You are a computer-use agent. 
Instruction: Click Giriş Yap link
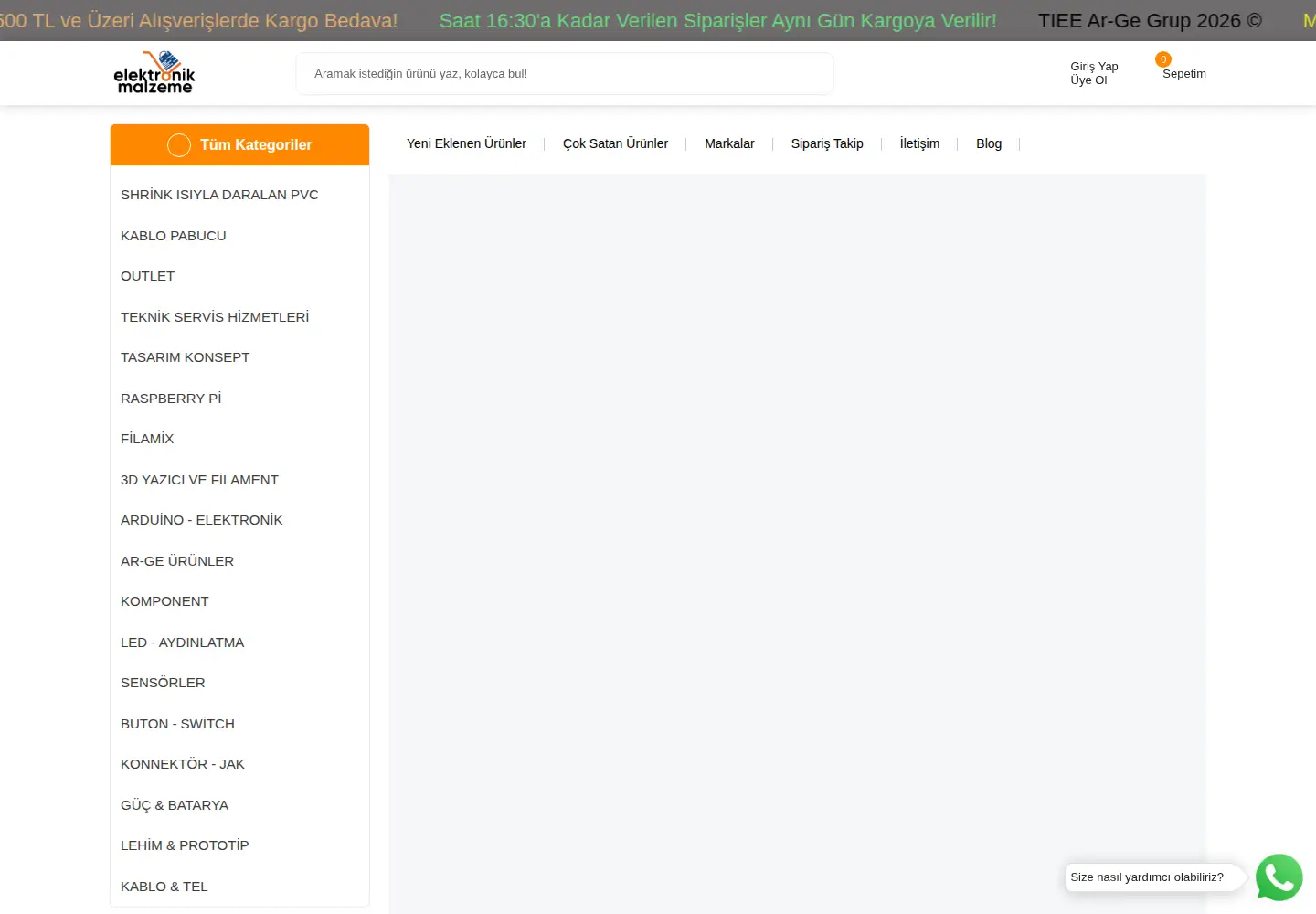pyautogui.click(x=1094, y=67)
